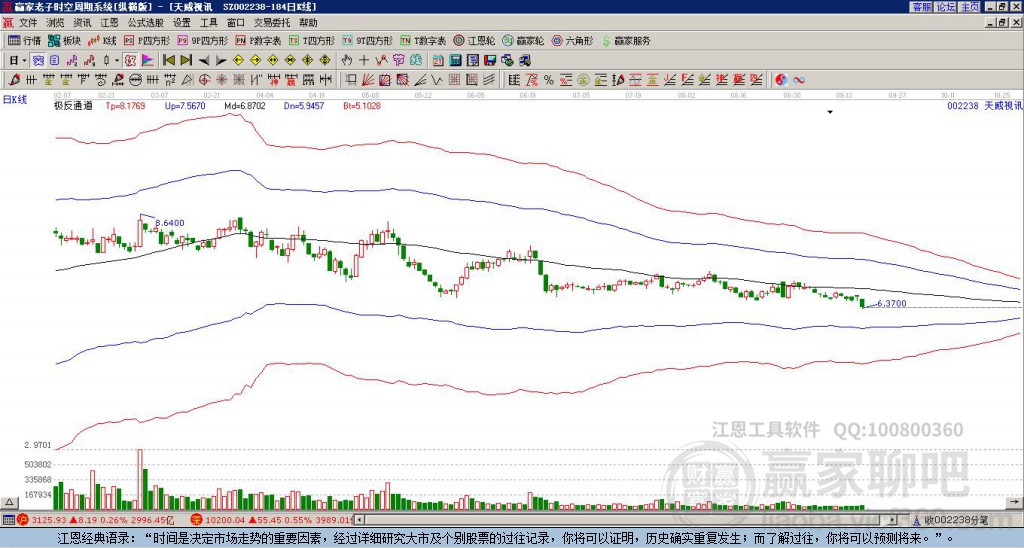Expand the candlestick chart type dropdown
This screenshot has height=548, width=1024.
(117, 61)
